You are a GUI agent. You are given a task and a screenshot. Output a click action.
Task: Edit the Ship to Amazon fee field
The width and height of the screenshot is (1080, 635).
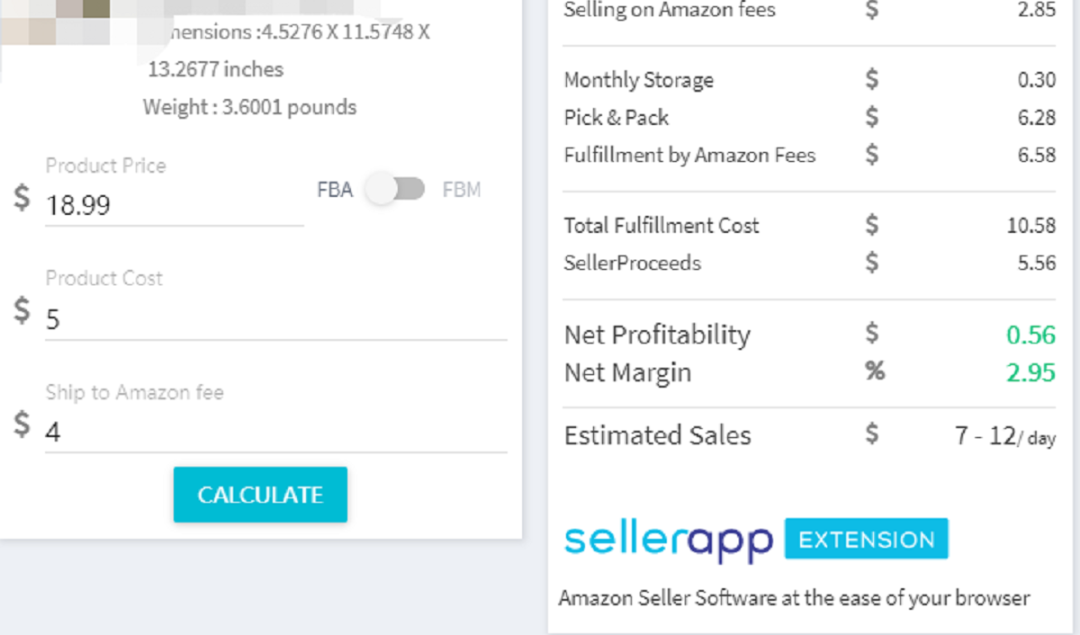click(x=276, y=432)
